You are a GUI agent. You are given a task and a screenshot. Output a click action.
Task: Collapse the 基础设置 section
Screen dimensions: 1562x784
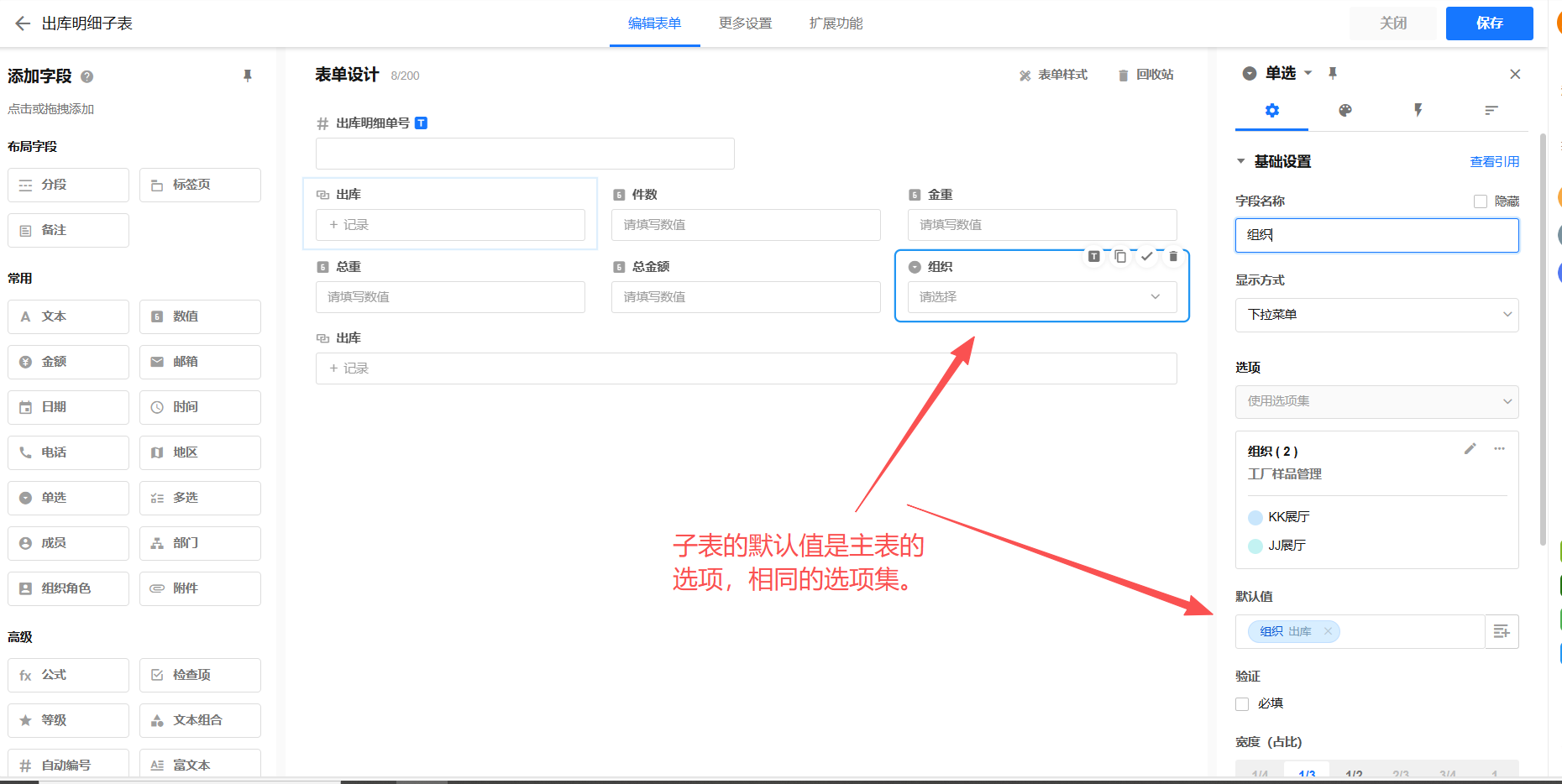coord(1241,161)
